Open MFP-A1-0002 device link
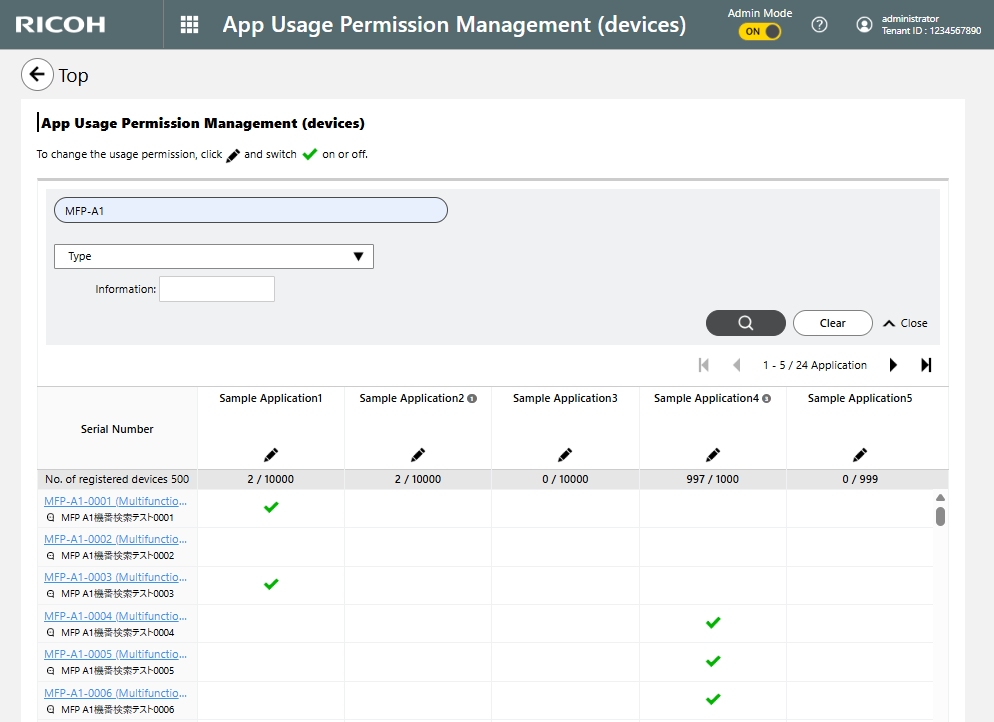994x722 pixels. tap(115, 539)
